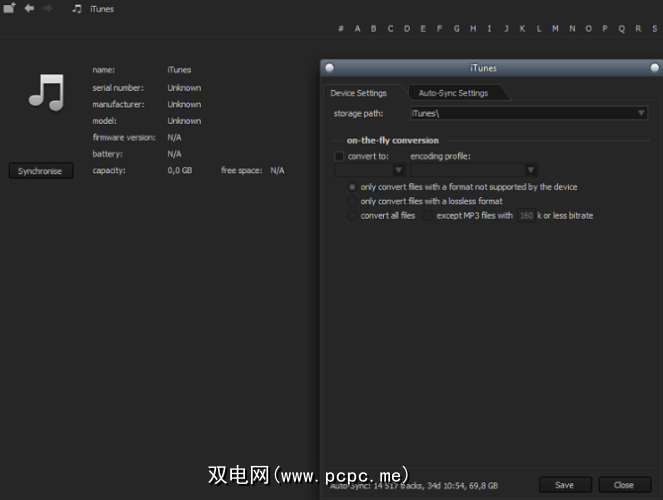Enable the 'convert to' checkbox
This screenshot has width=663, height=500.
pyautogui.click(x=339, y=156)
